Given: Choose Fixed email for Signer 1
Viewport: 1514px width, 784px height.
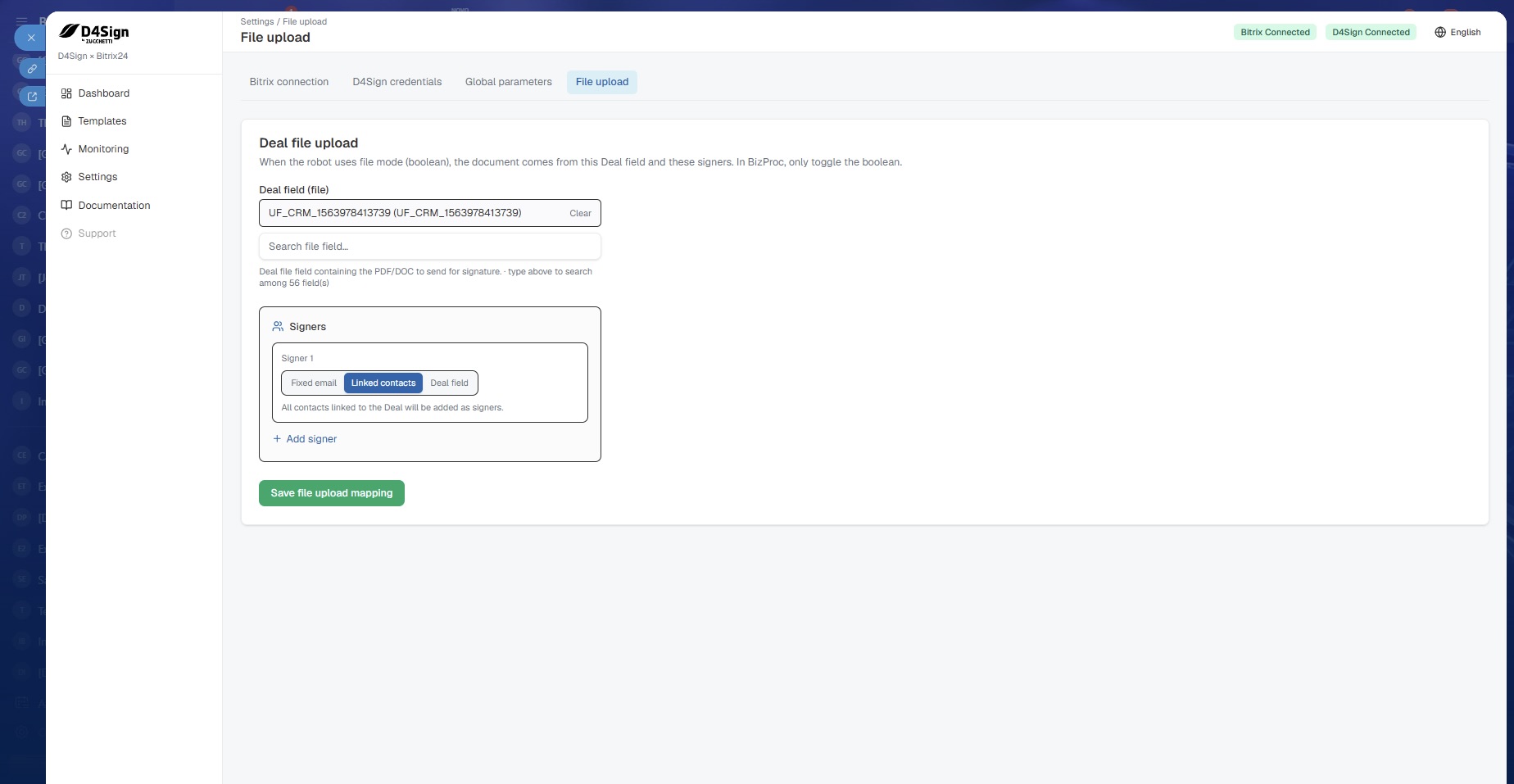Looking at the screenshot, I should pos(314,383).
